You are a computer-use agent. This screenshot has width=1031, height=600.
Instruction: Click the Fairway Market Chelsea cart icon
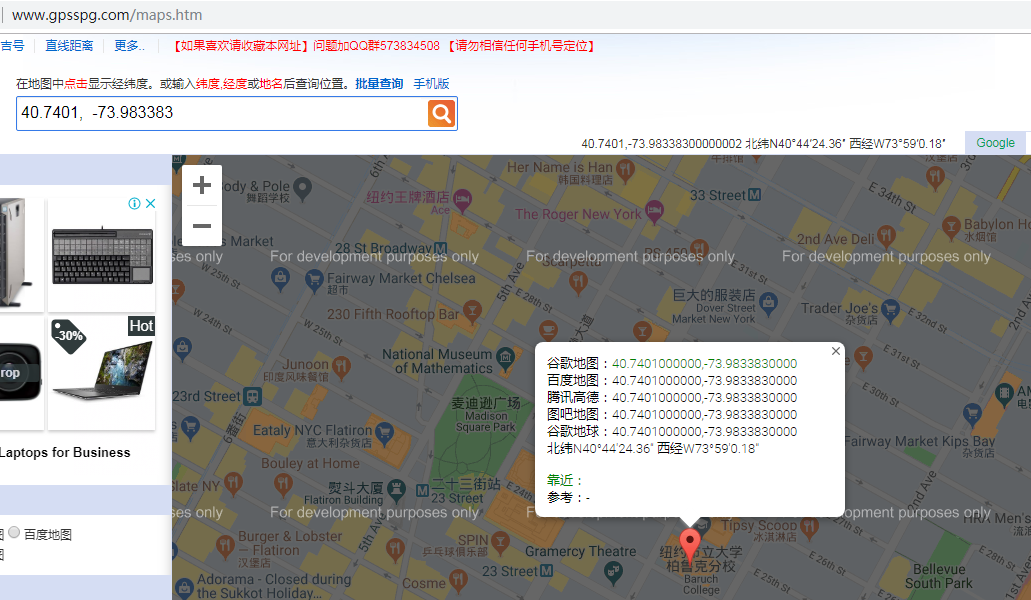[314, 280]
